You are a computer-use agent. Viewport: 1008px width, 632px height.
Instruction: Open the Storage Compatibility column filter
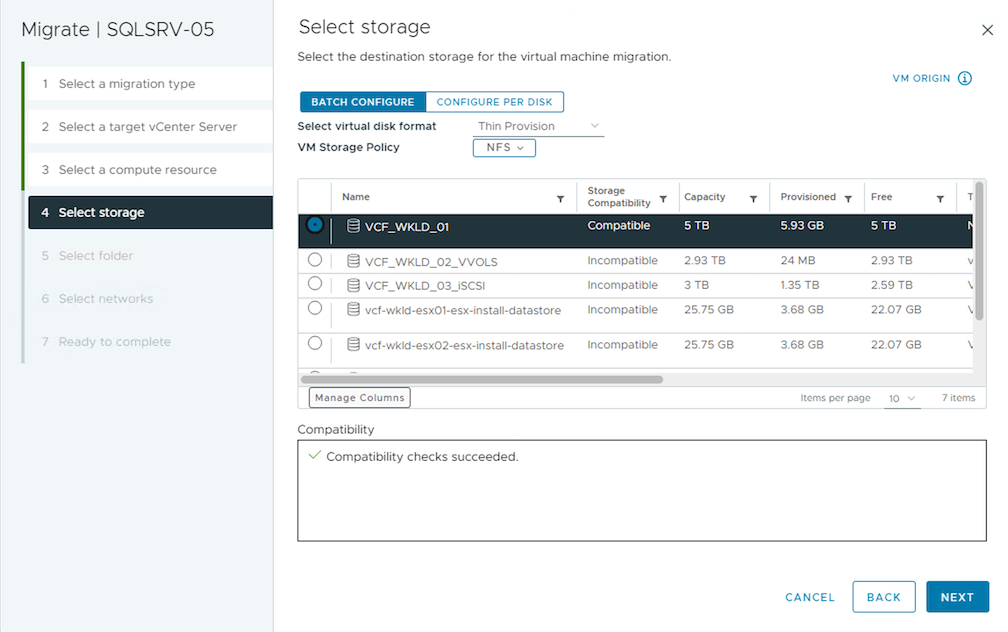pyautogui.click(x=664, y=199)
